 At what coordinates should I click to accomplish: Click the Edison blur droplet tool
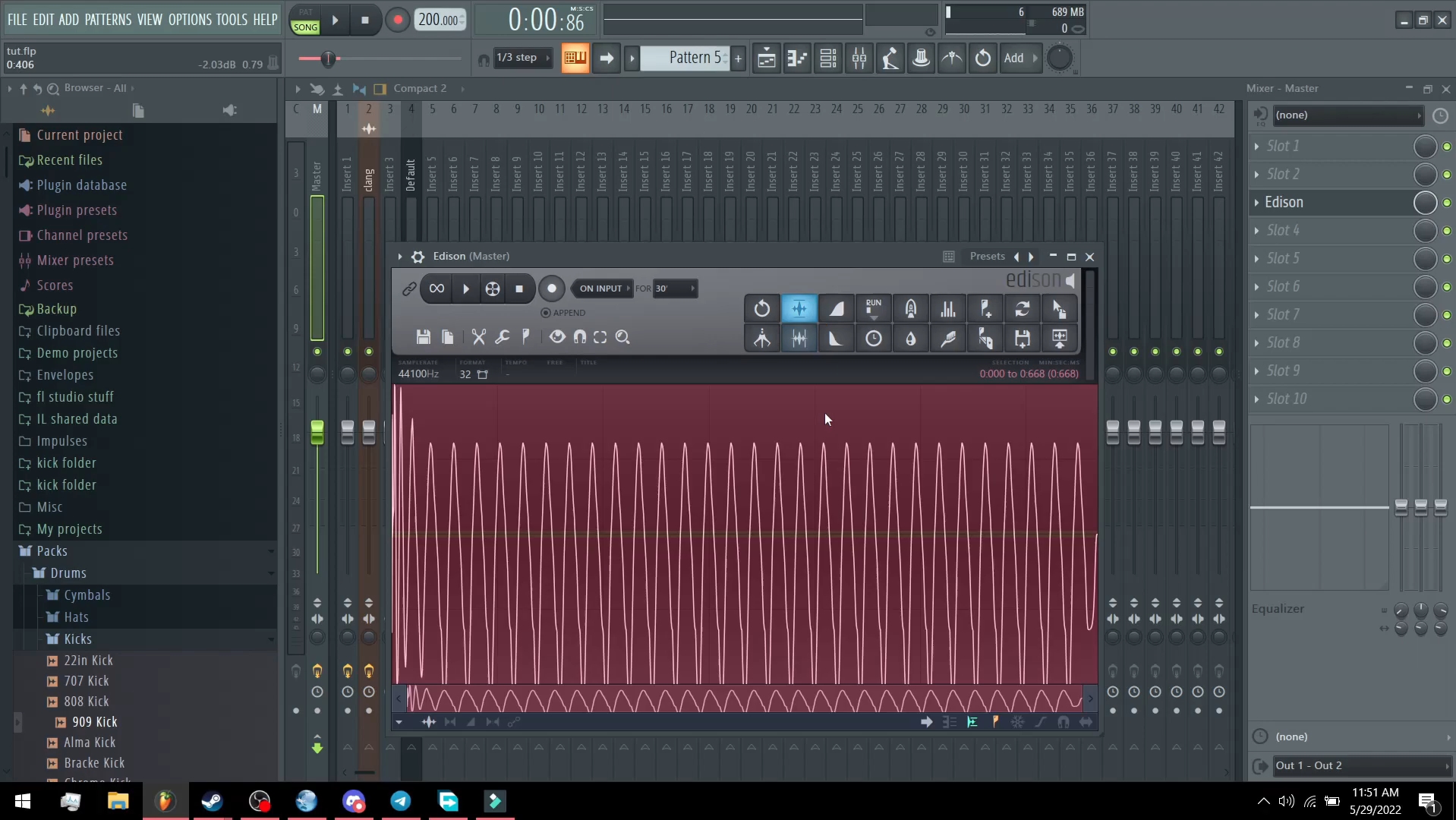[x=910, y=339]
